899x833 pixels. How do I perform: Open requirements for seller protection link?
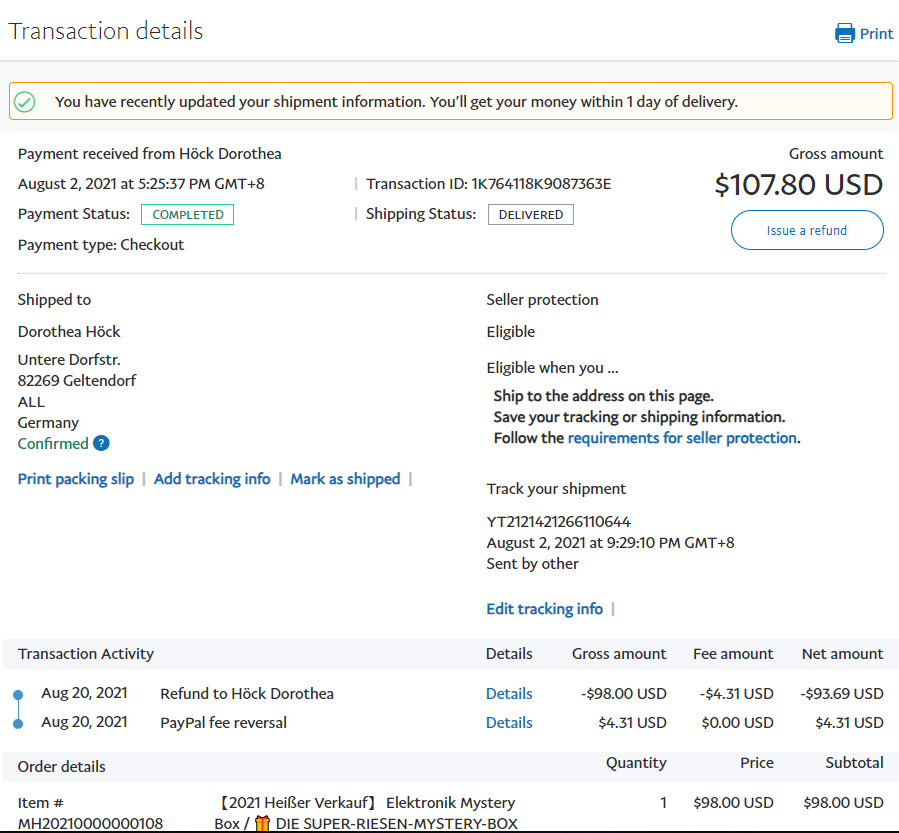coord(682,438)
